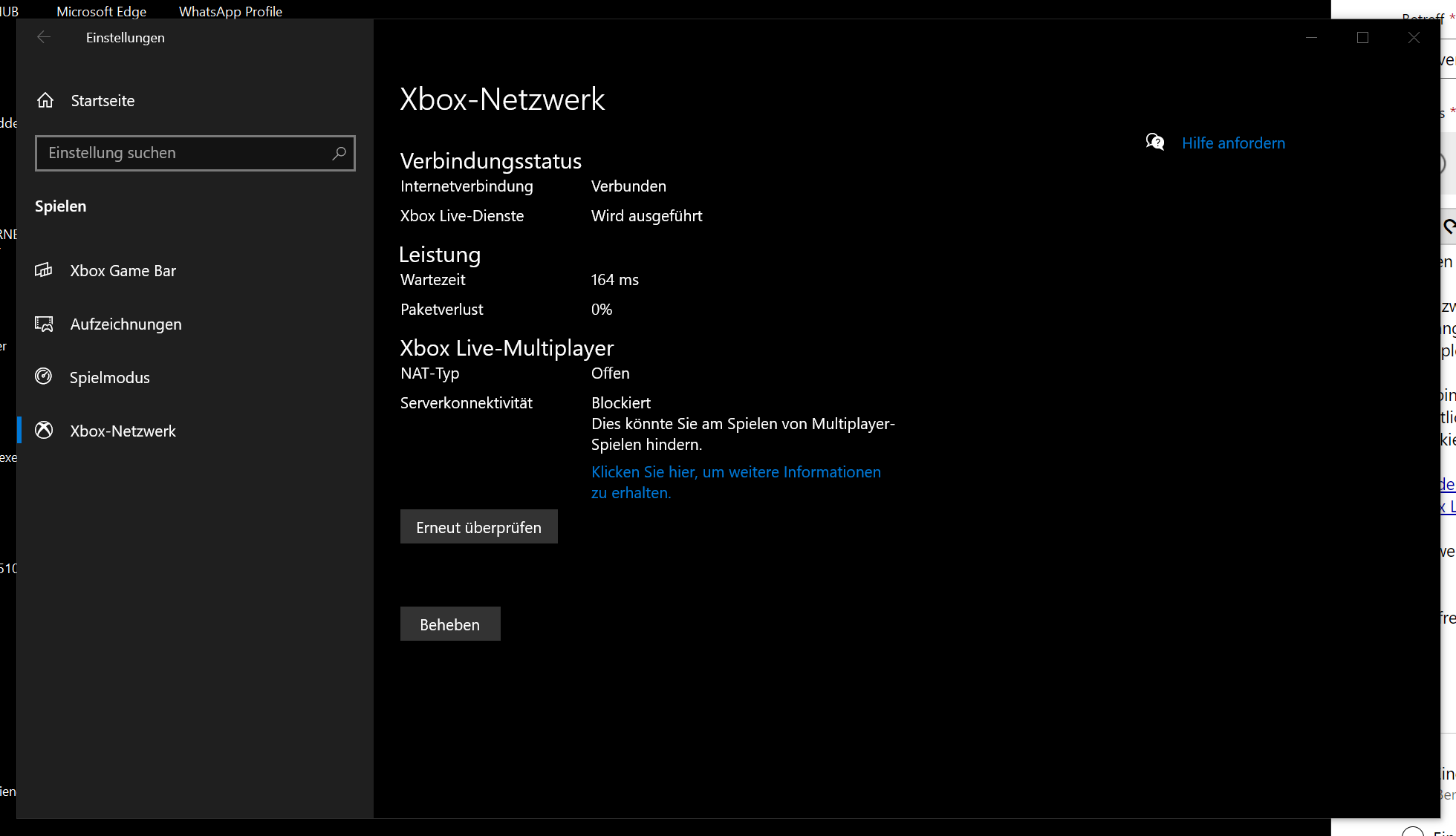The height and width of the screenshot is (836, 1456).
Task: Click the Beheben button
Action: (450, 624)
